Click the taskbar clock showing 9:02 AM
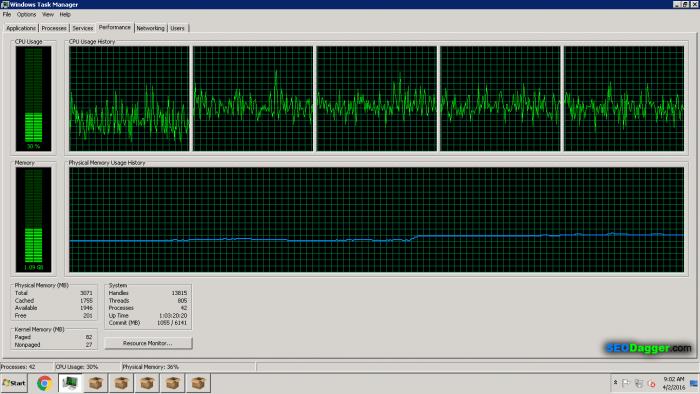Viewport: 700px width, 394px height. [674, 383]
